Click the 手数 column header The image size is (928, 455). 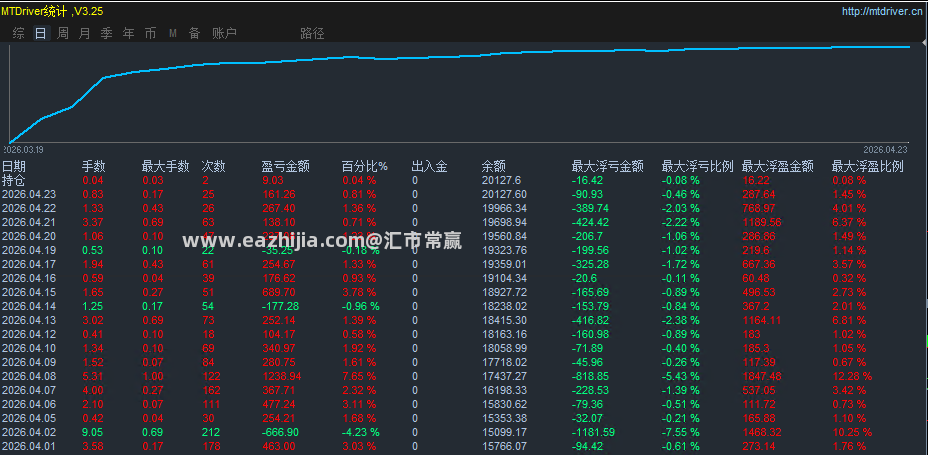[x=94, y=167]
